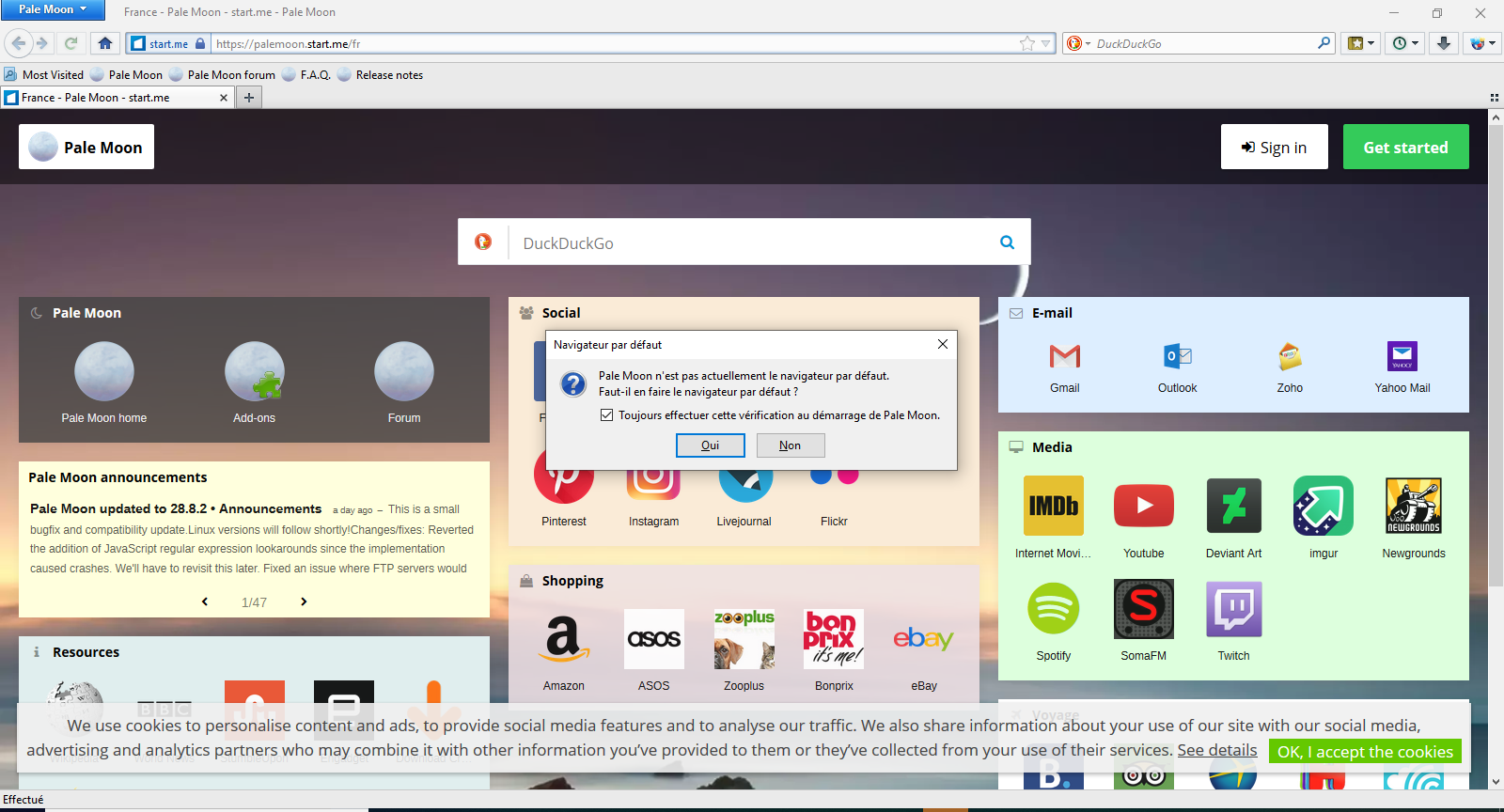Viewport: 1504px width, 812px height.
Task: Focus the toolbar DuckDuckGo search box
Action: tap(1203, 43)
